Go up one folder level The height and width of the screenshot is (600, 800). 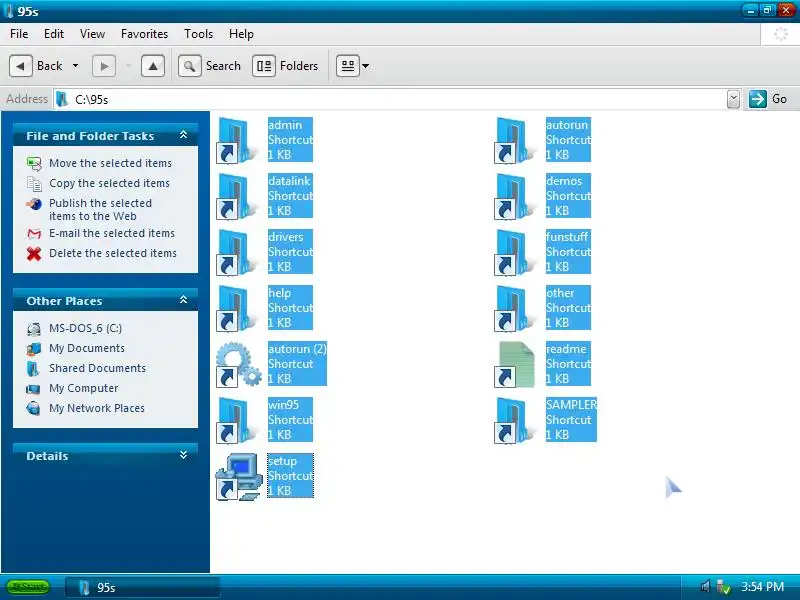(x=153, y=66)
